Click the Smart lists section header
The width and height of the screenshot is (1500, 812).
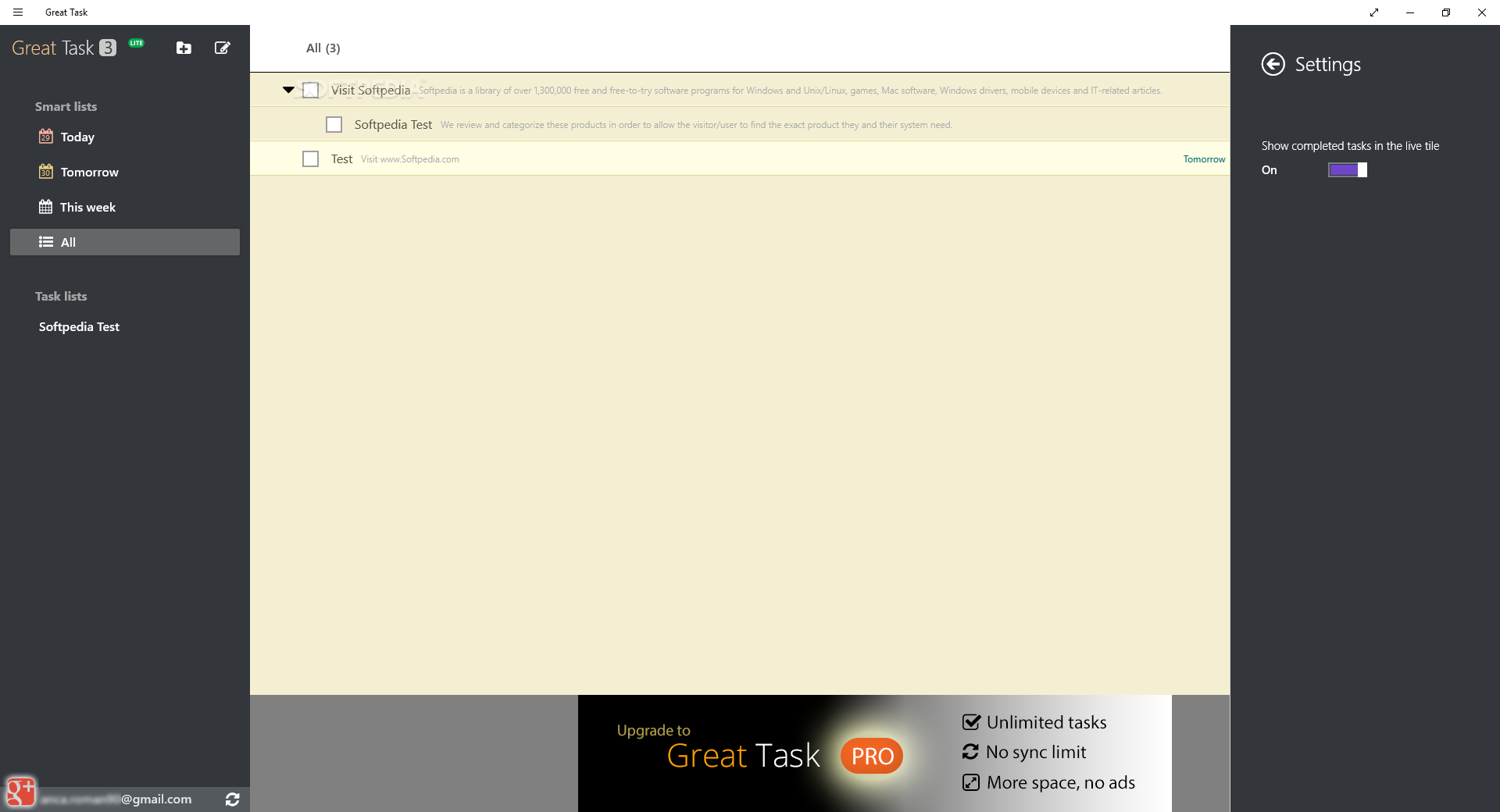66,107
